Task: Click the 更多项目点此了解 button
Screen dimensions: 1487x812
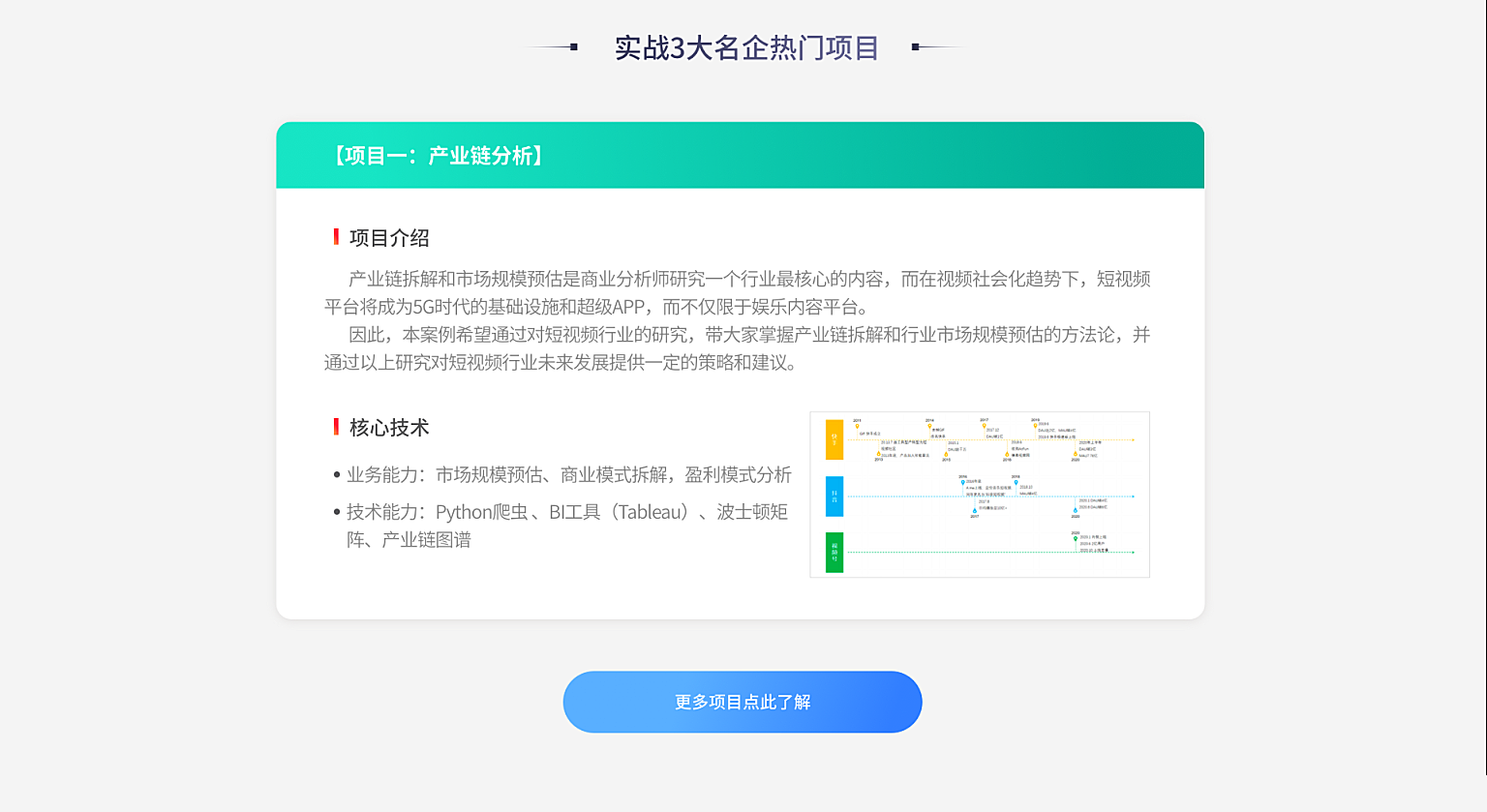Action: [x=742, y=702]
